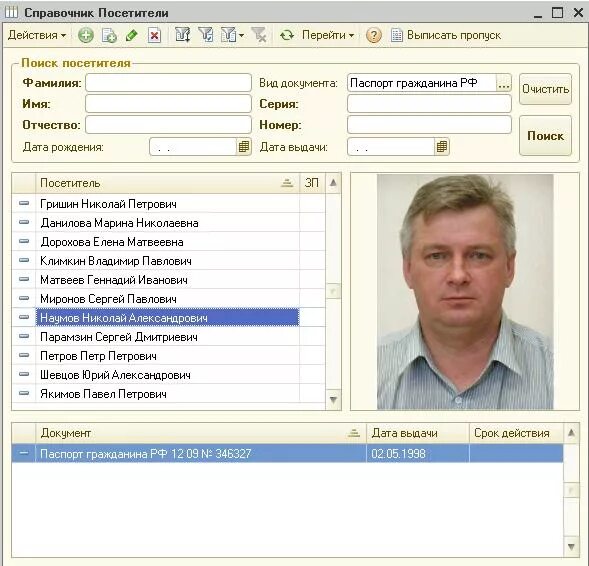Click the red X delete mark icon
The height and width of the screenshot is (566, 589).
pos(154,36)
